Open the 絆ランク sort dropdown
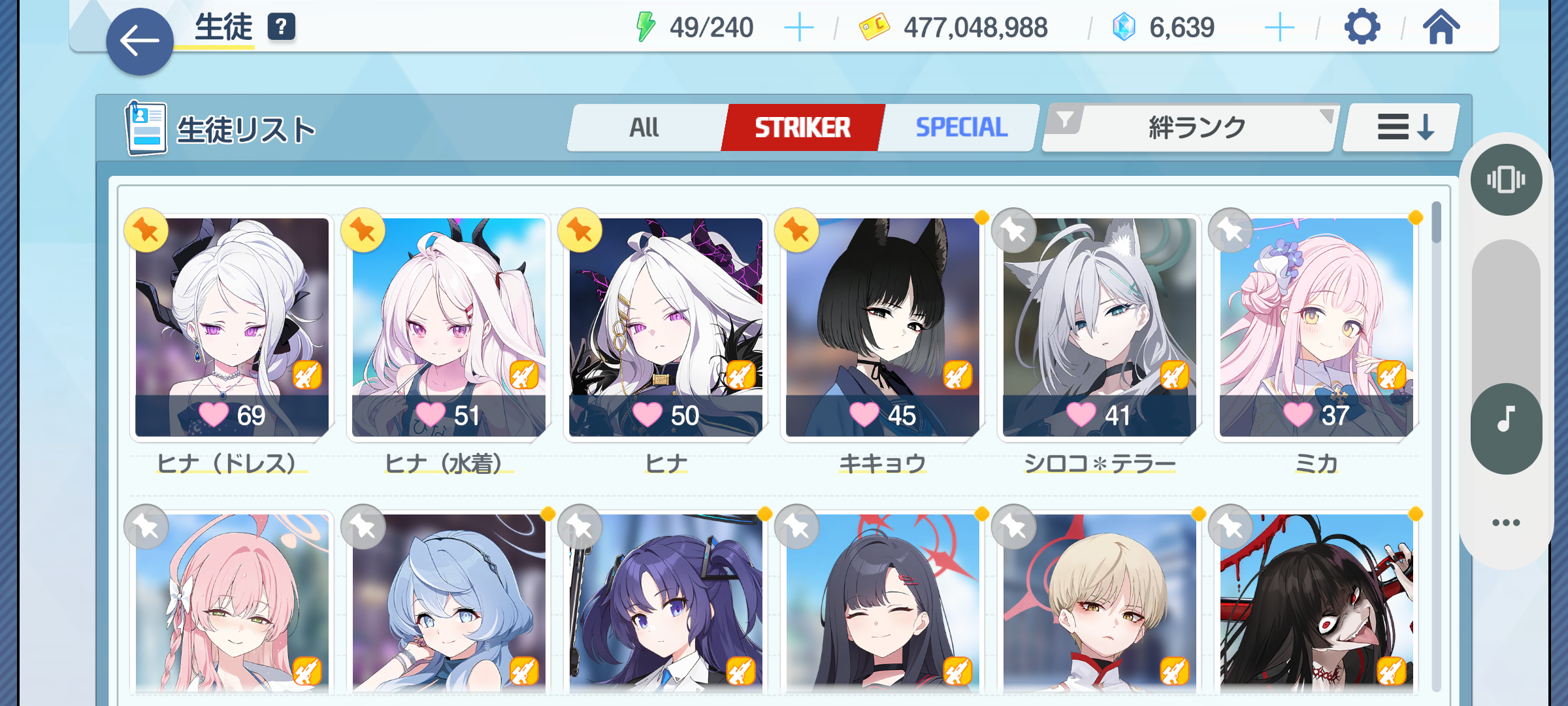 coord(1197,127)
